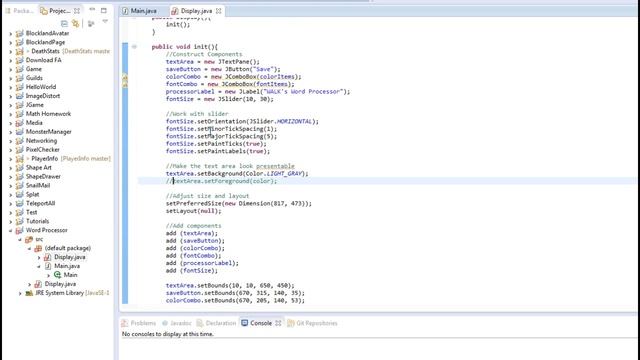Open the Git Repositories view tab
Viewport: 640px width, 360px height.
point(312,323)
